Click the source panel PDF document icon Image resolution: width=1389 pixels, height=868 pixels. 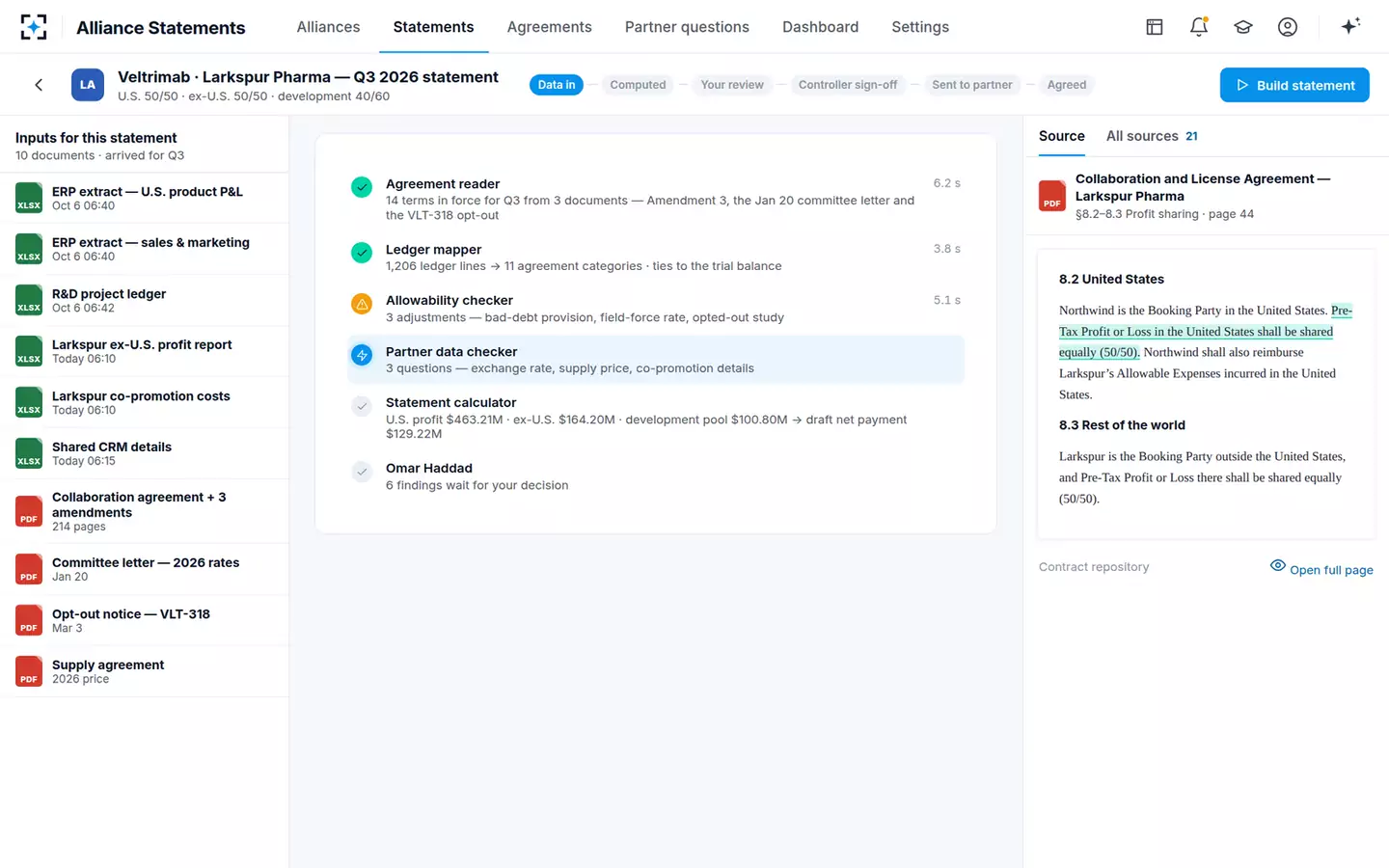pyautogui.click(x=1052, y=196)
